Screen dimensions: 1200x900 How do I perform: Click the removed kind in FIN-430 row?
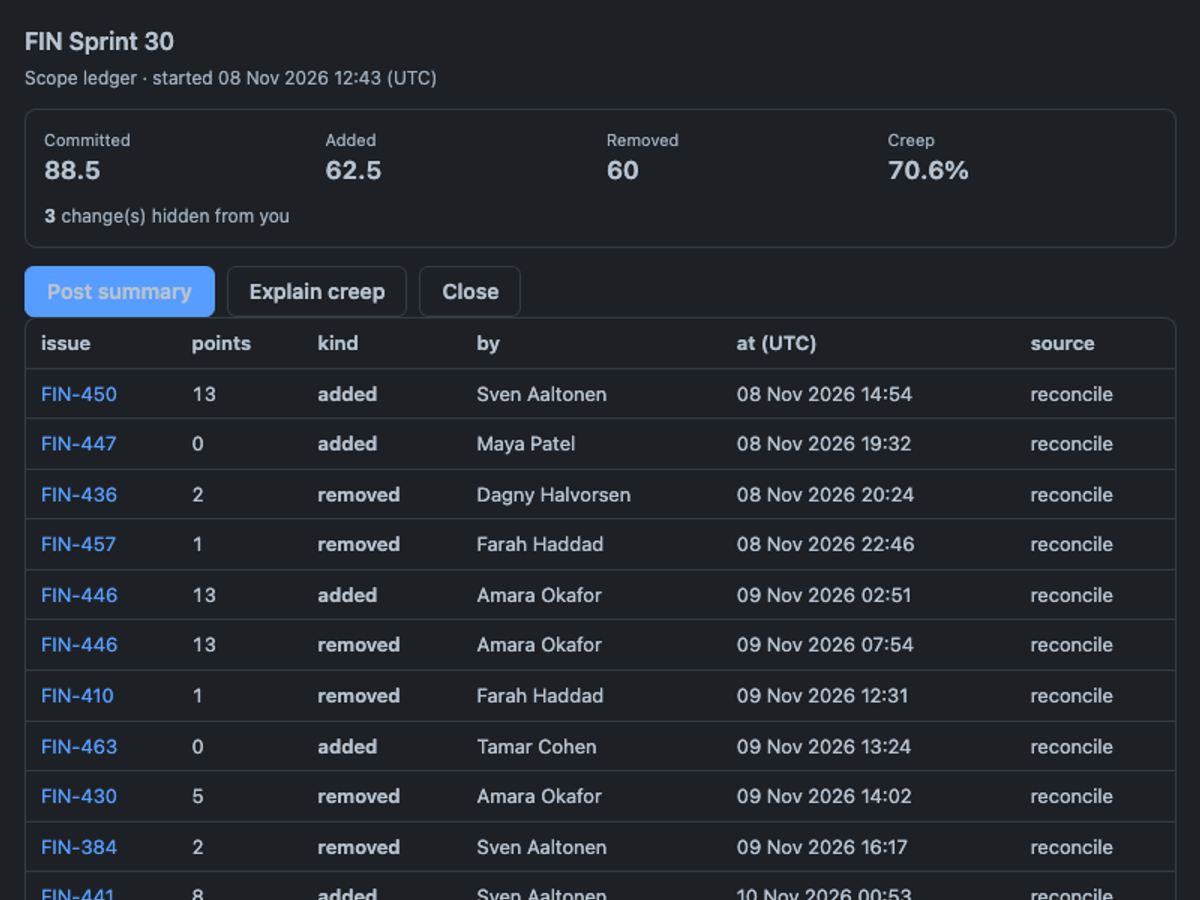359,797
